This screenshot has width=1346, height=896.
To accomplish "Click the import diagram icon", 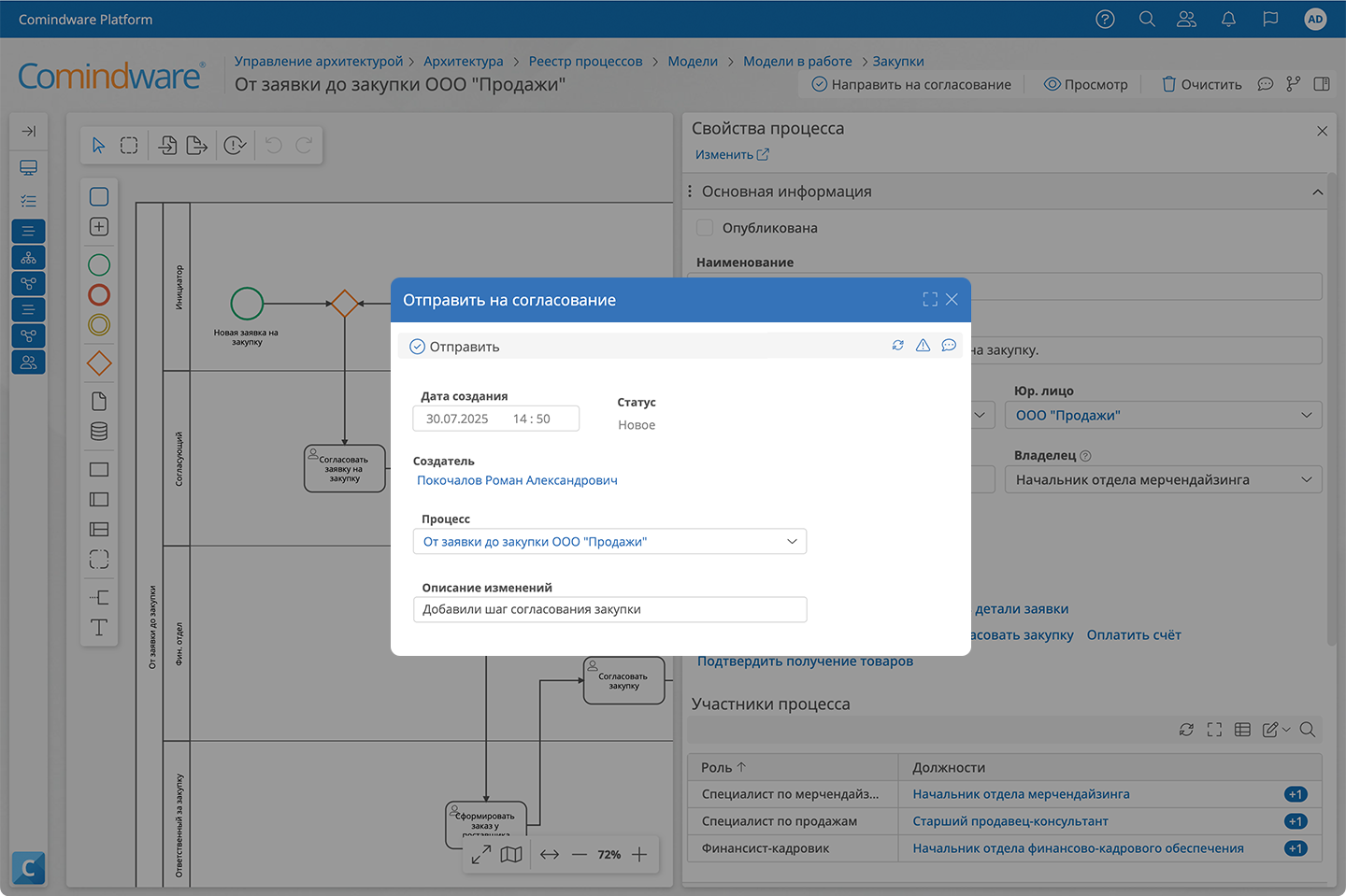I will click(x=167, y=145).
